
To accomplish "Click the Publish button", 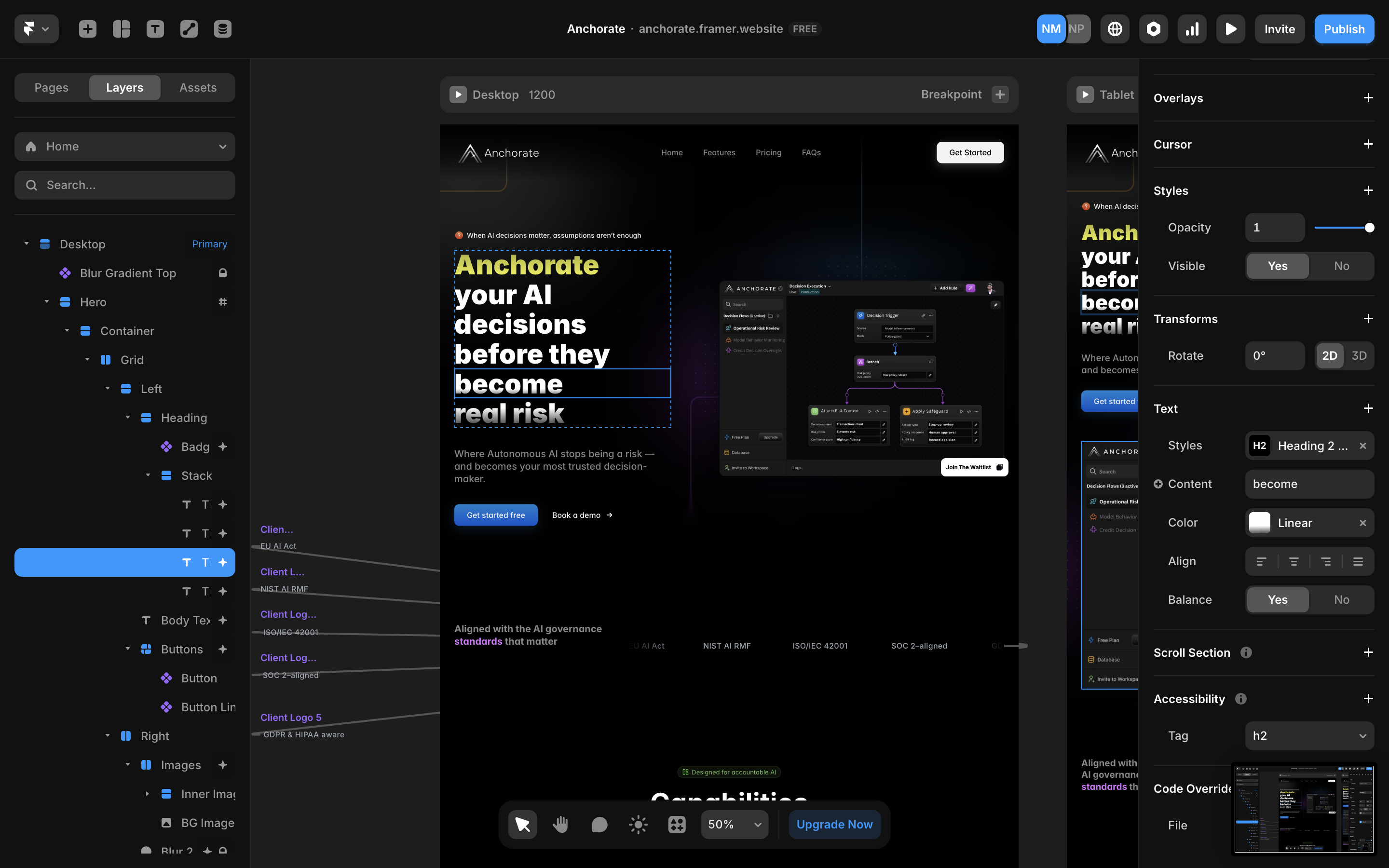I will [1344, 29].
